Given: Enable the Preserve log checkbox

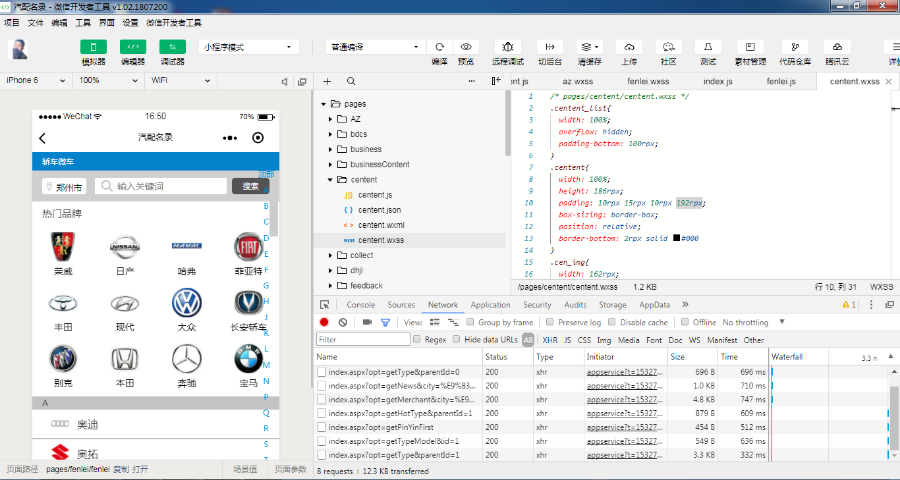Looking at the screenshot, I should 550,322.
